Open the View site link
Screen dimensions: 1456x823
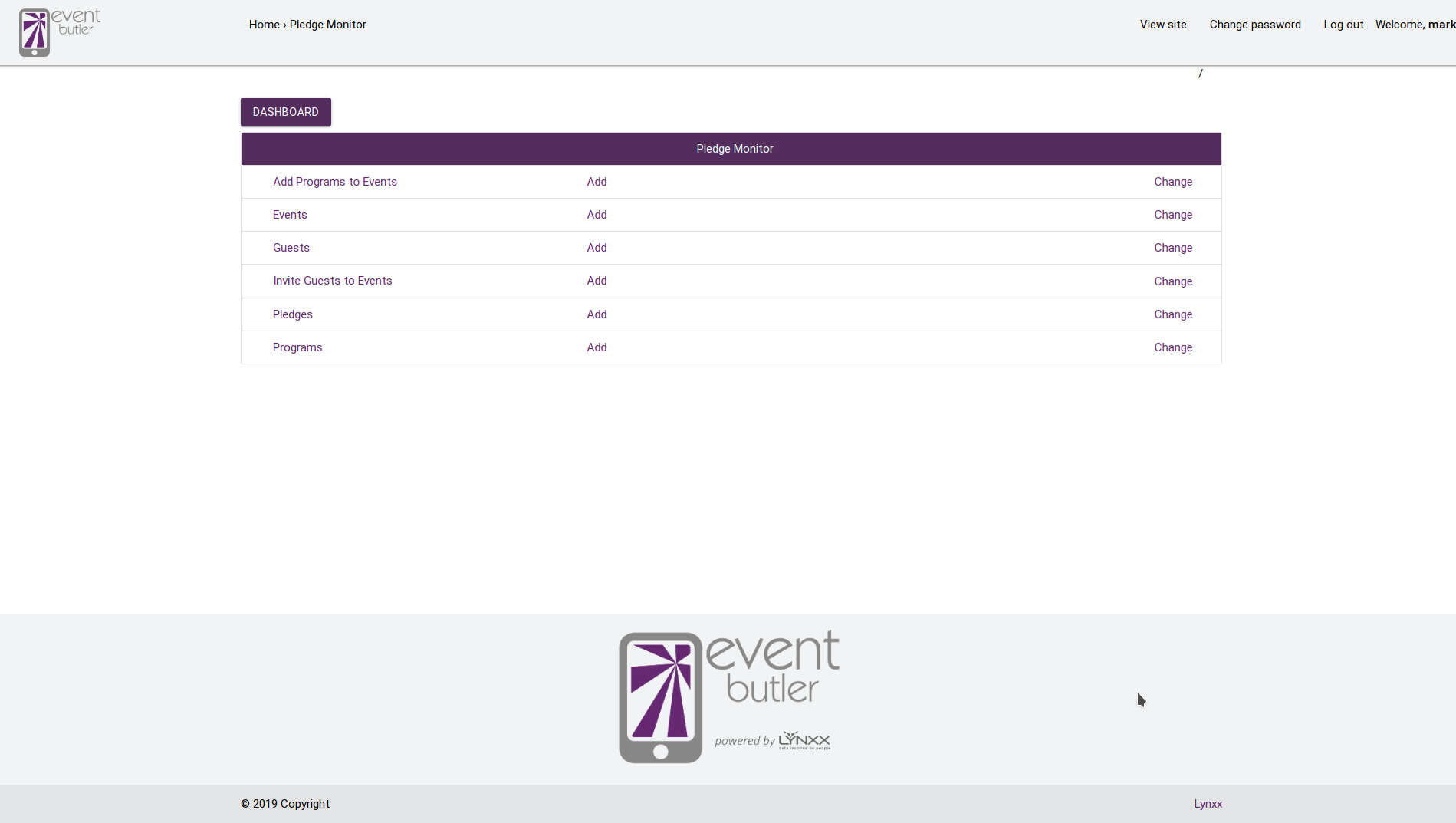[x=1162, y=24]
